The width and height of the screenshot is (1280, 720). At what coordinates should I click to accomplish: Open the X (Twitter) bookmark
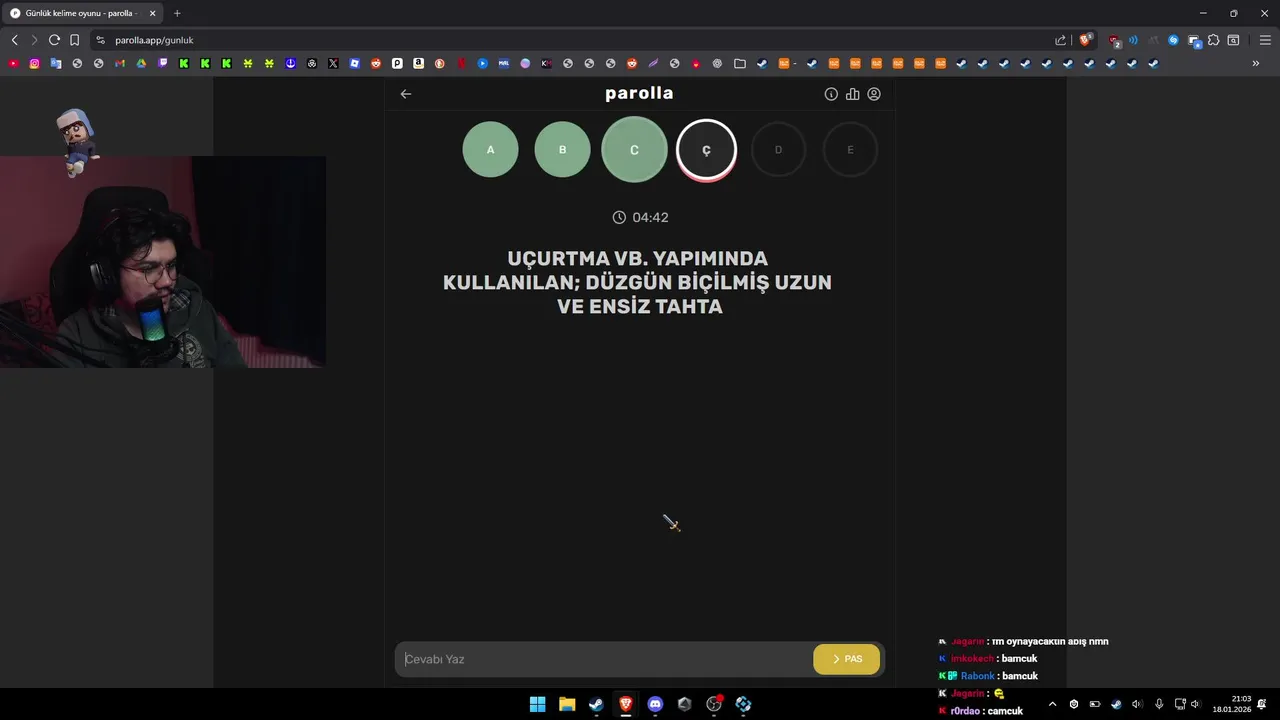point(333,63)
